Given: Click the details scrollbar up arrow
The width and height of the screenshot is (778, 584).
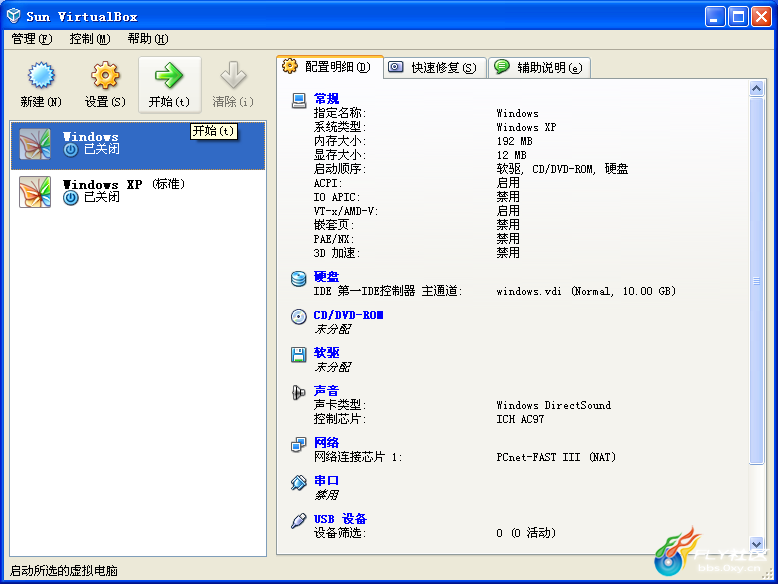Looking at the screenshot, I should (756, 89).
